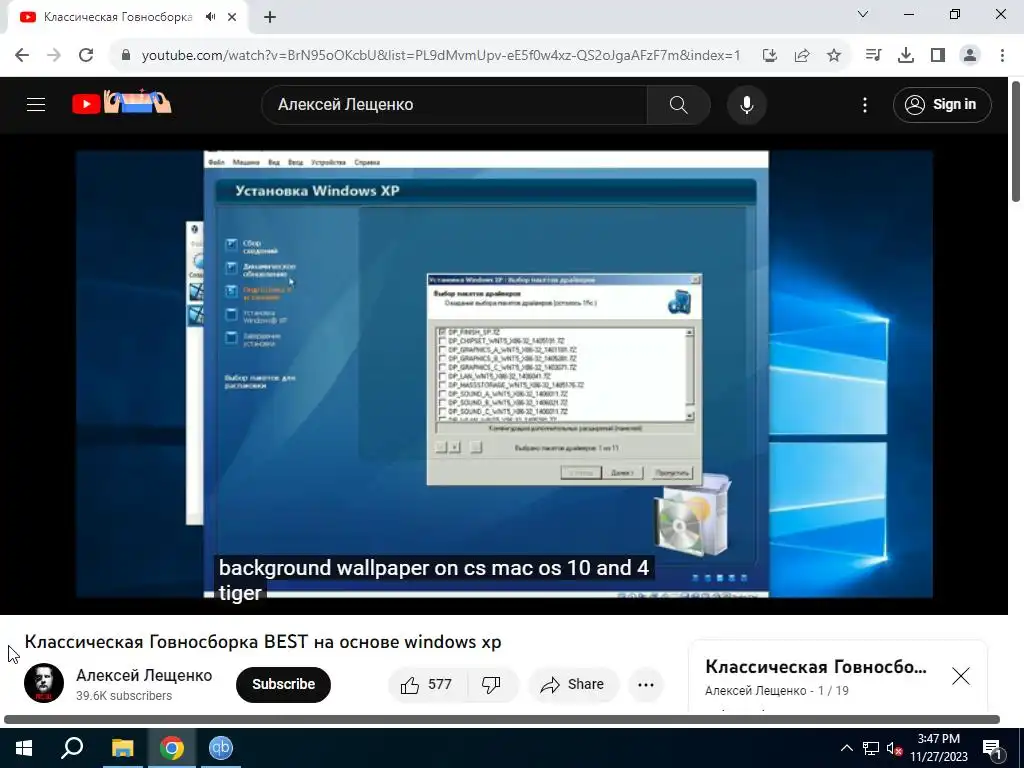Image resolution: width=1024 pixels, height=768 pixels.
Task: Open the Windows notification center
Action: point(992,748)
